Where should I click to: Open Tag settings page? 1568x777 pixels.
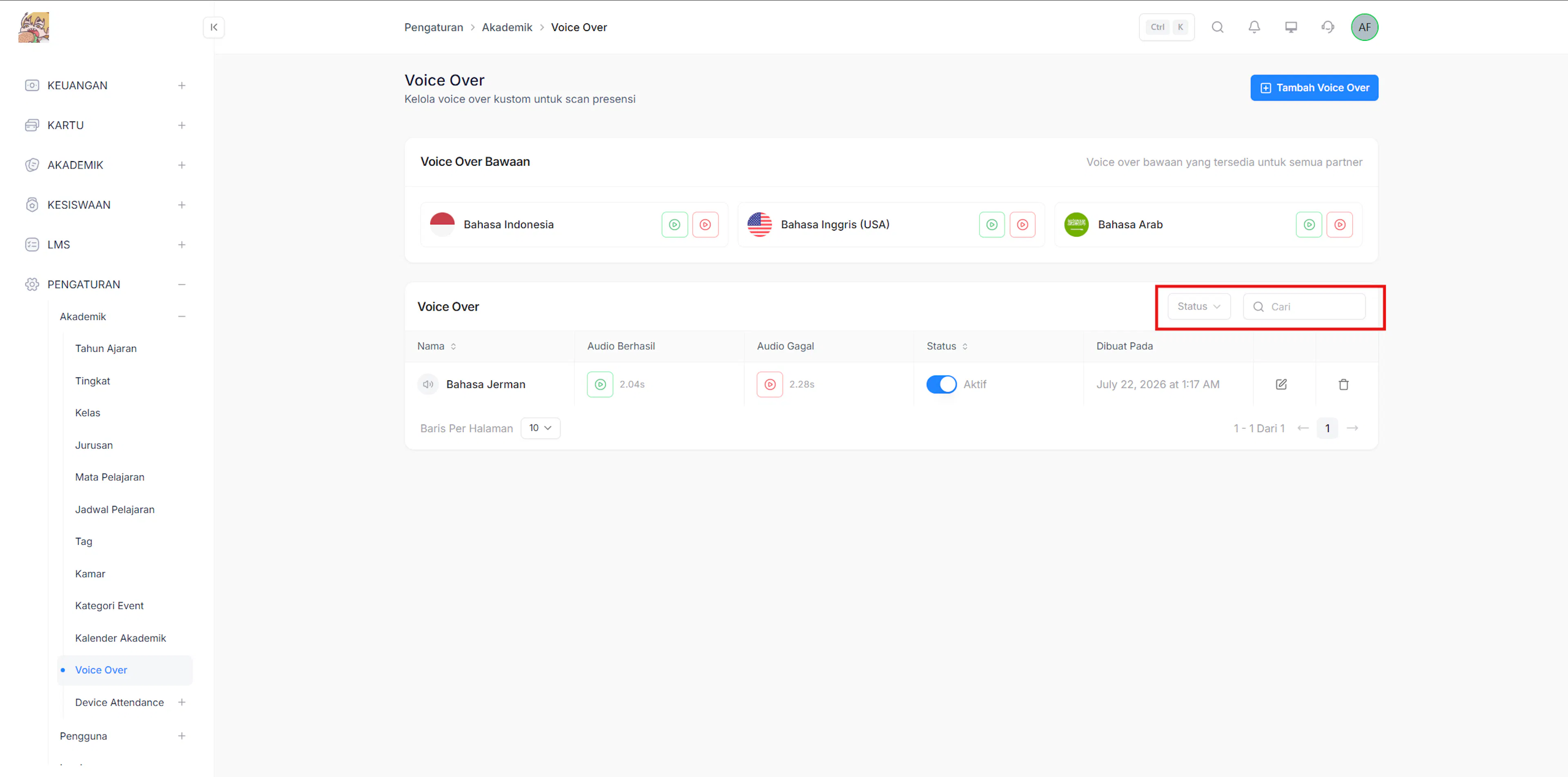83,542
